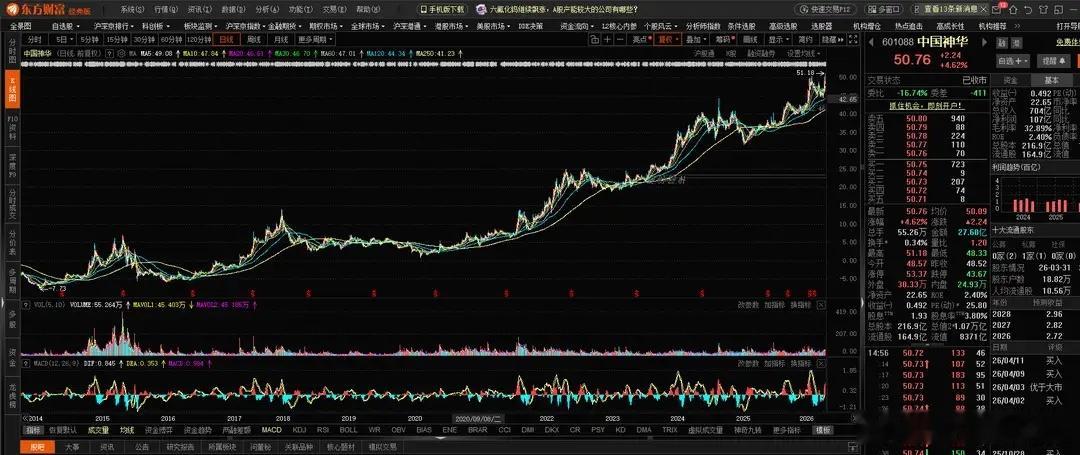
Task: Select 60分钟 period
Action: coord(170,40)
